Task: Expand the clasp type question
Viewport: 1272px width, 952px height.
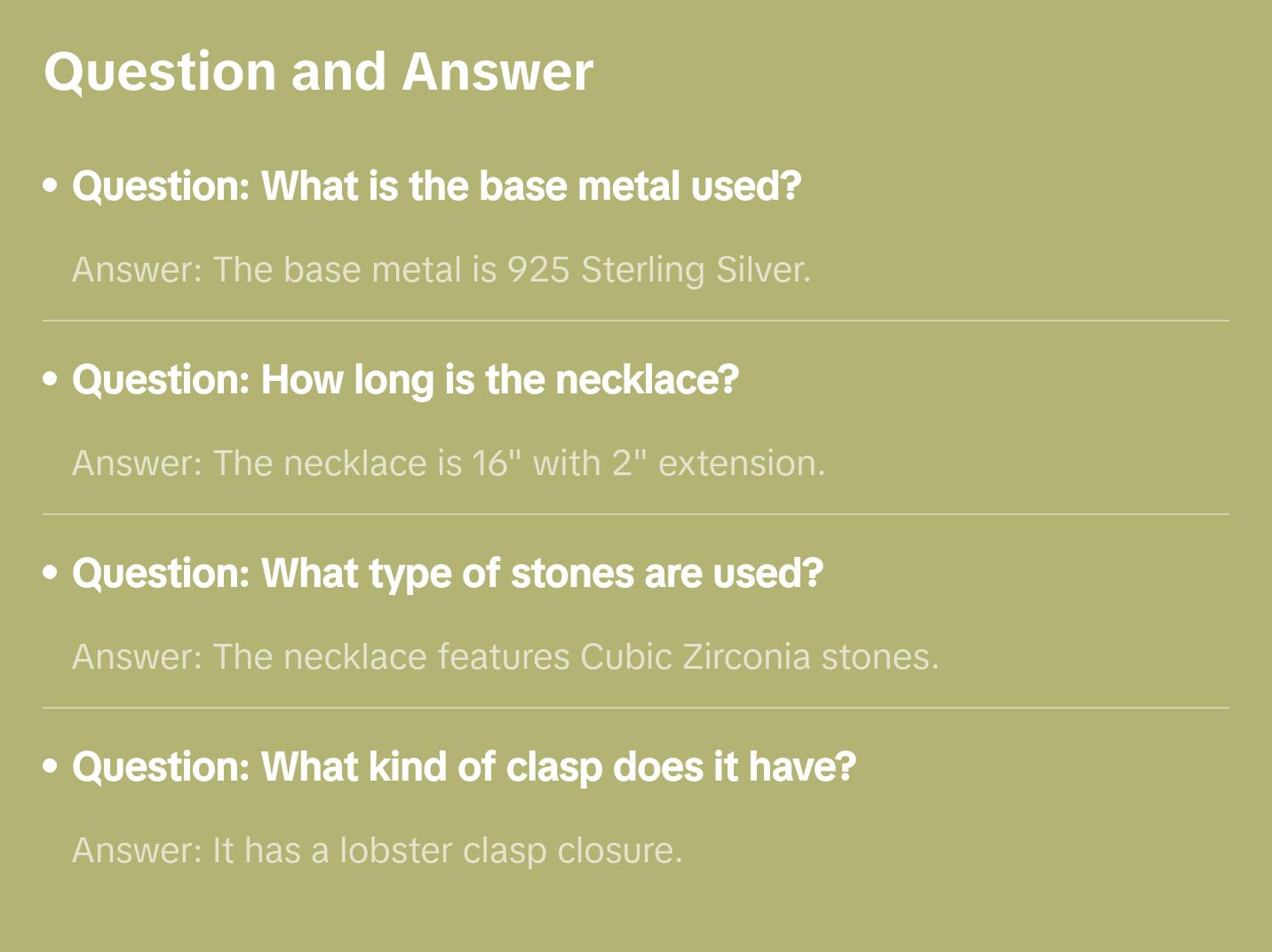Action: [464, 767]
